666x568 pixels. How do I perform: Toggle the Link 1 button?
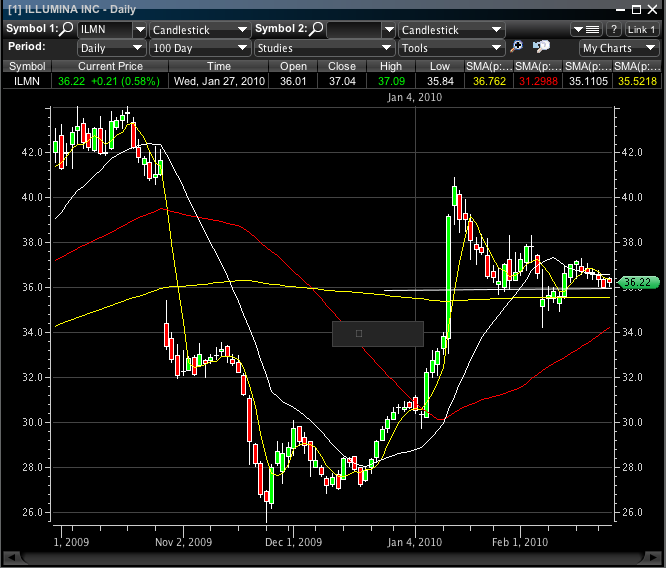[x=641, y=30]
